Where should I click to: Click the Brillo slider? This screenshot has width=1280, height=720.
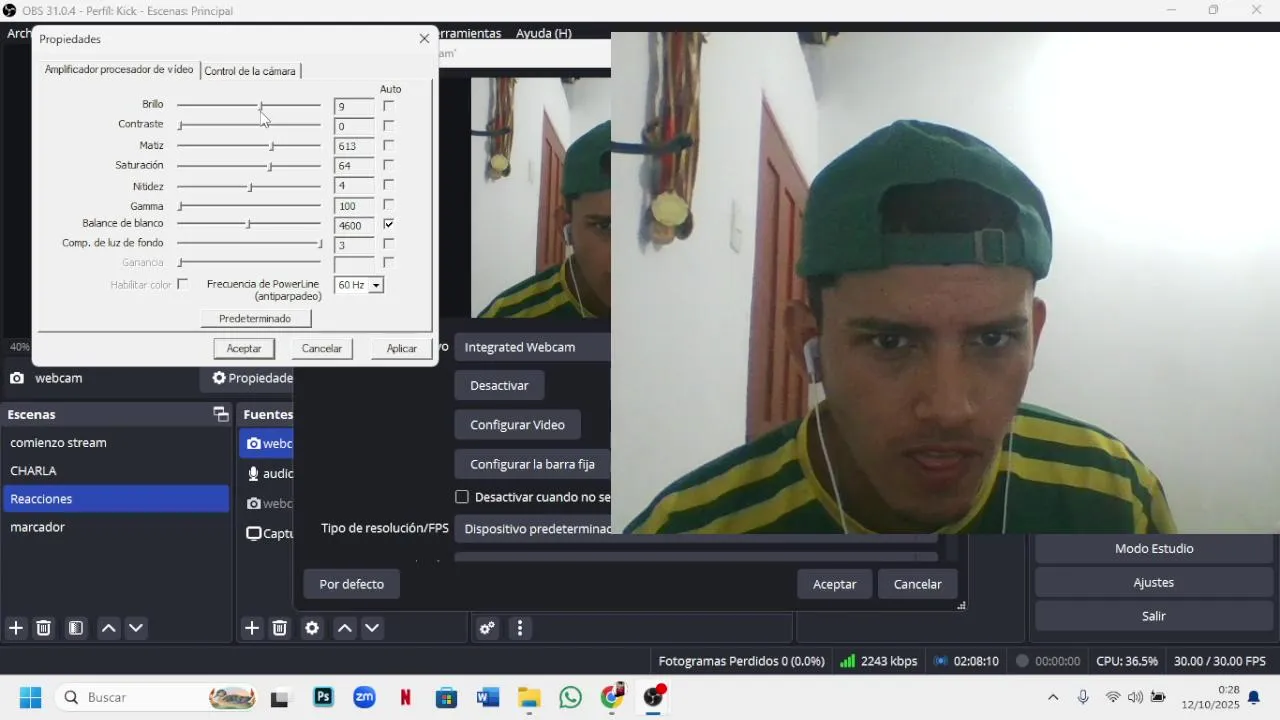click(249, 105)
